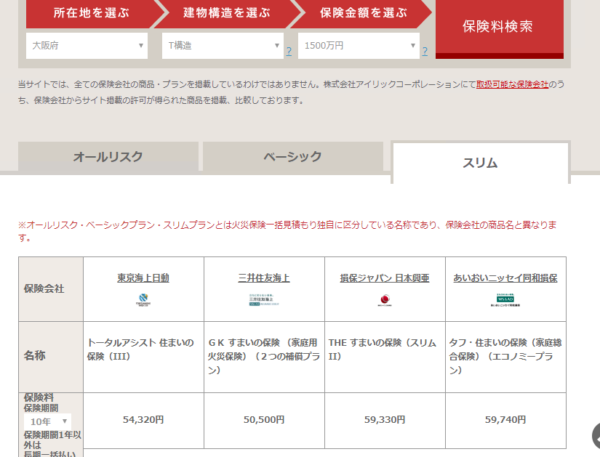Open the 1500万円 insurance amount dropdown
Screen dimensions: 600x457
359,46
